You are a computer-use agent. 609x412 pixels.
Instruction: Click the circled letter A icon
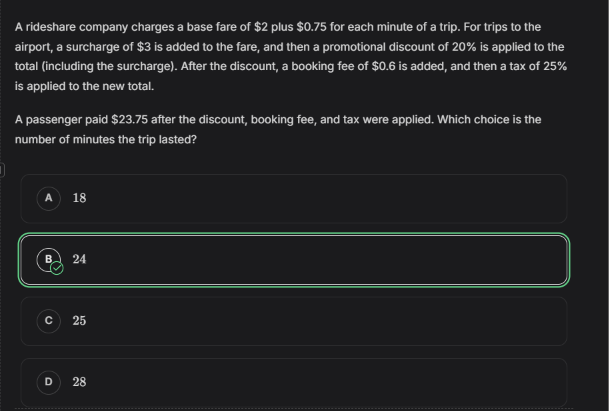[49, 198]
